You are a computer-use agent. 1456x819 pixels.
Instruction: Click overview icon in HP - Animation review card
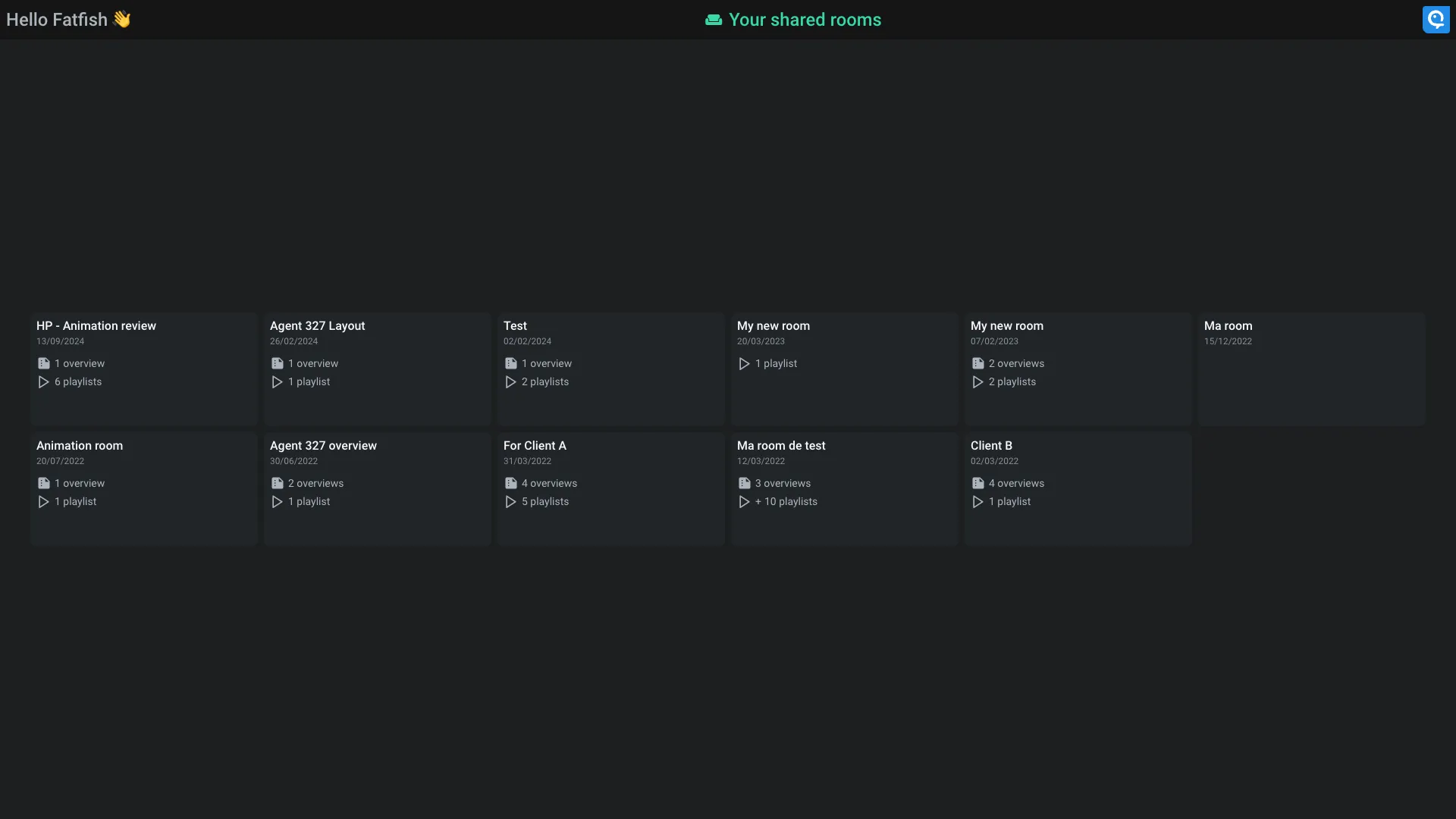coord(44,364)
